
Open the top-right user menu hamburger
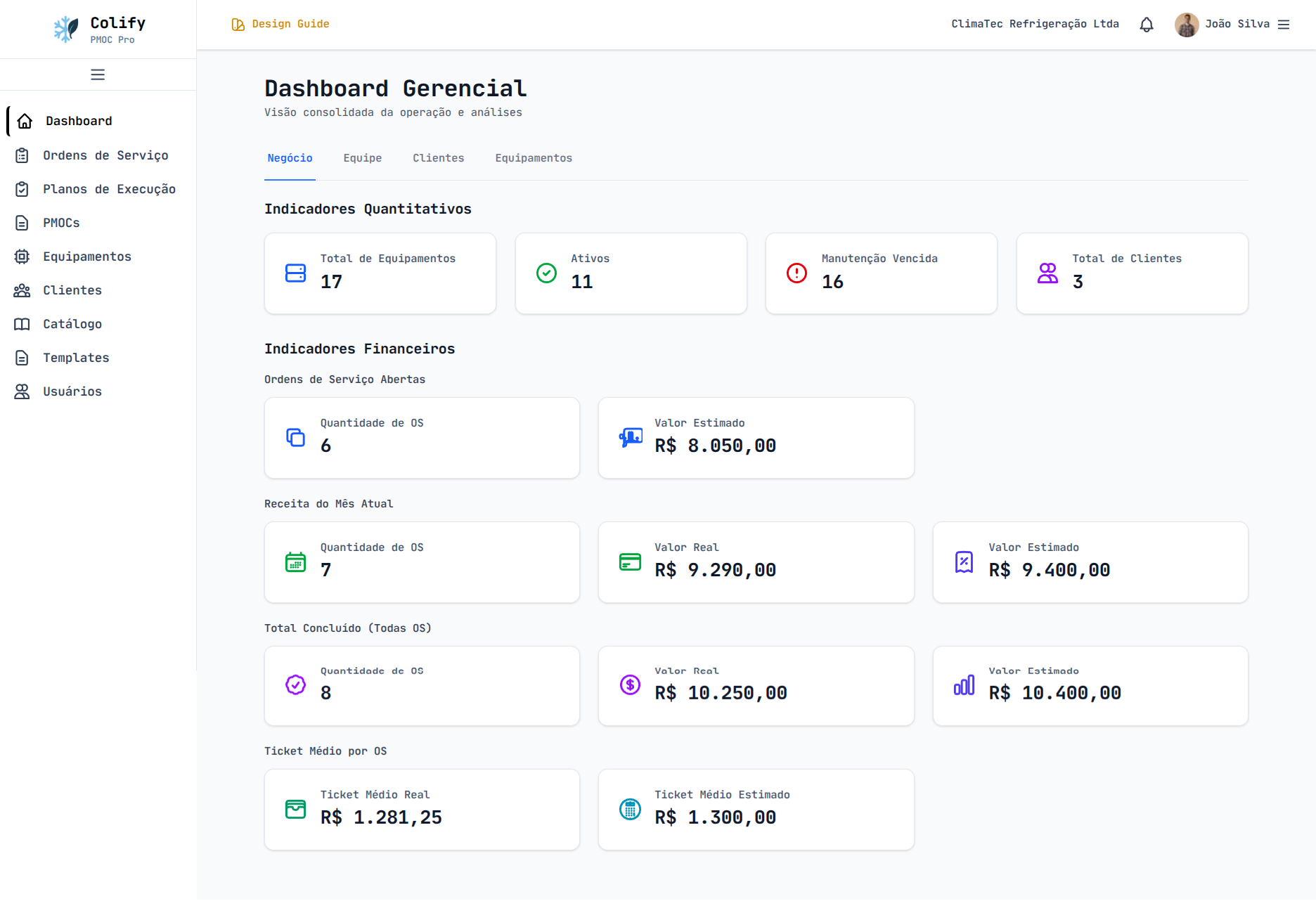pos(1284,24)
